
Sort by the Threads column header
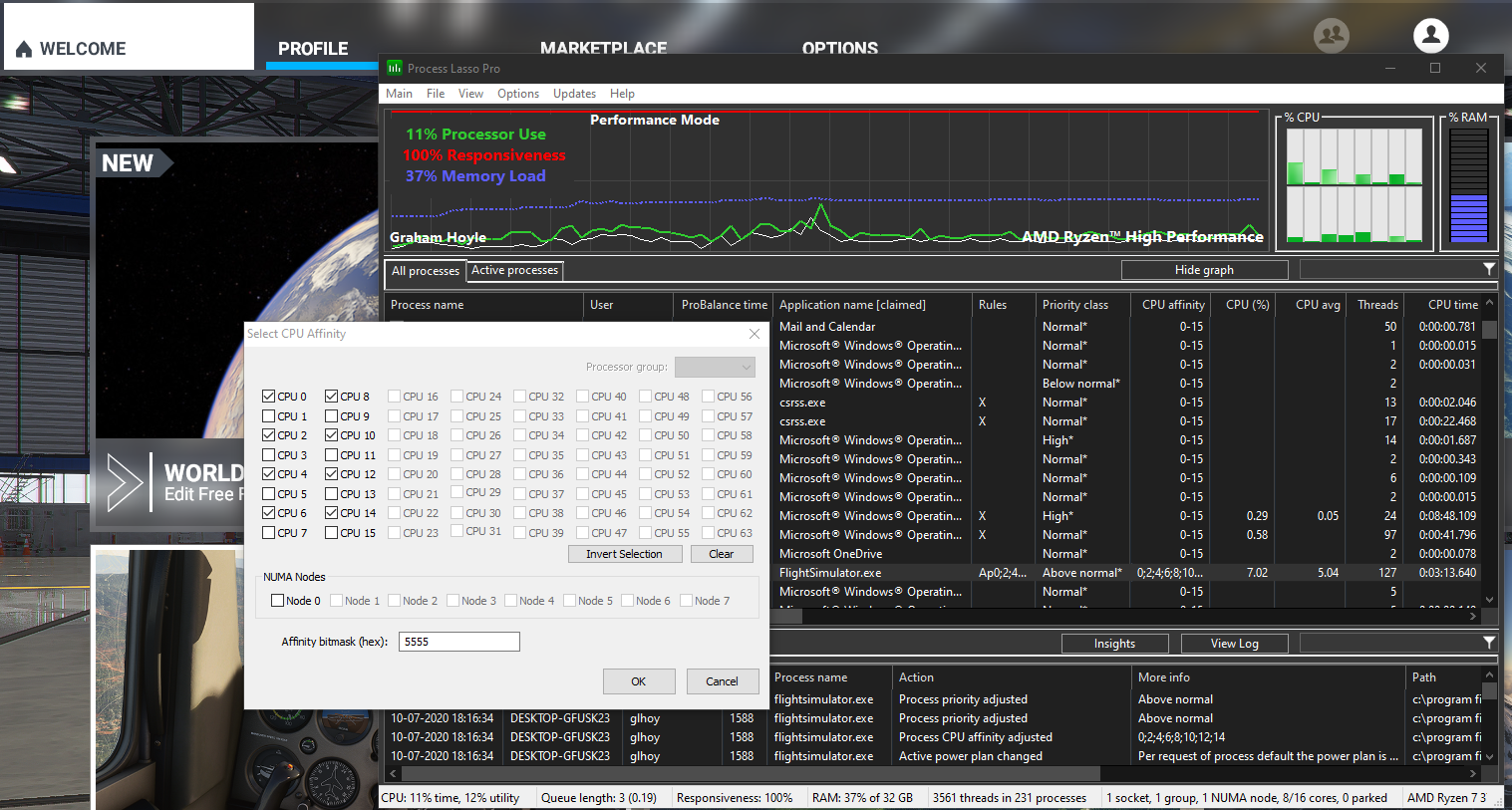click(x=1376, y=305)
